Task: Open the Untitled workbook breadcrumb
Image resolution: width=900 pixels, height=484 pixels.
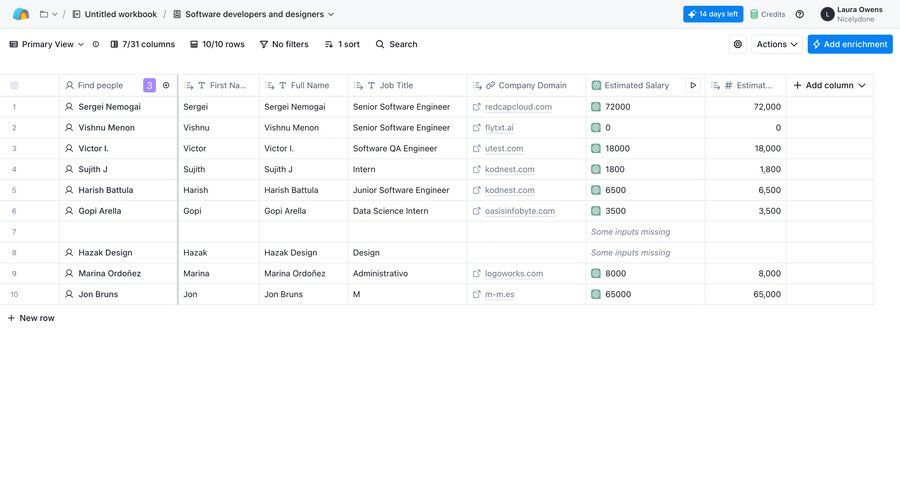Action: (114, 14)
